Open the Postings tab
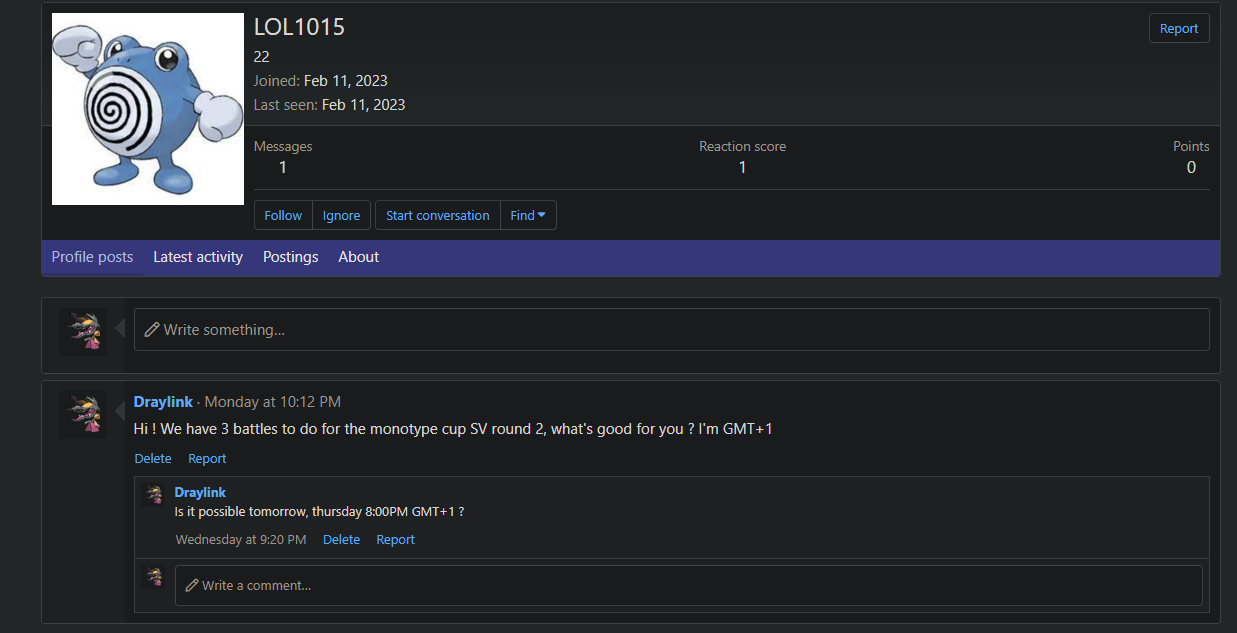This screenshot has width=1237, height=633. click(x=291, y=257)
